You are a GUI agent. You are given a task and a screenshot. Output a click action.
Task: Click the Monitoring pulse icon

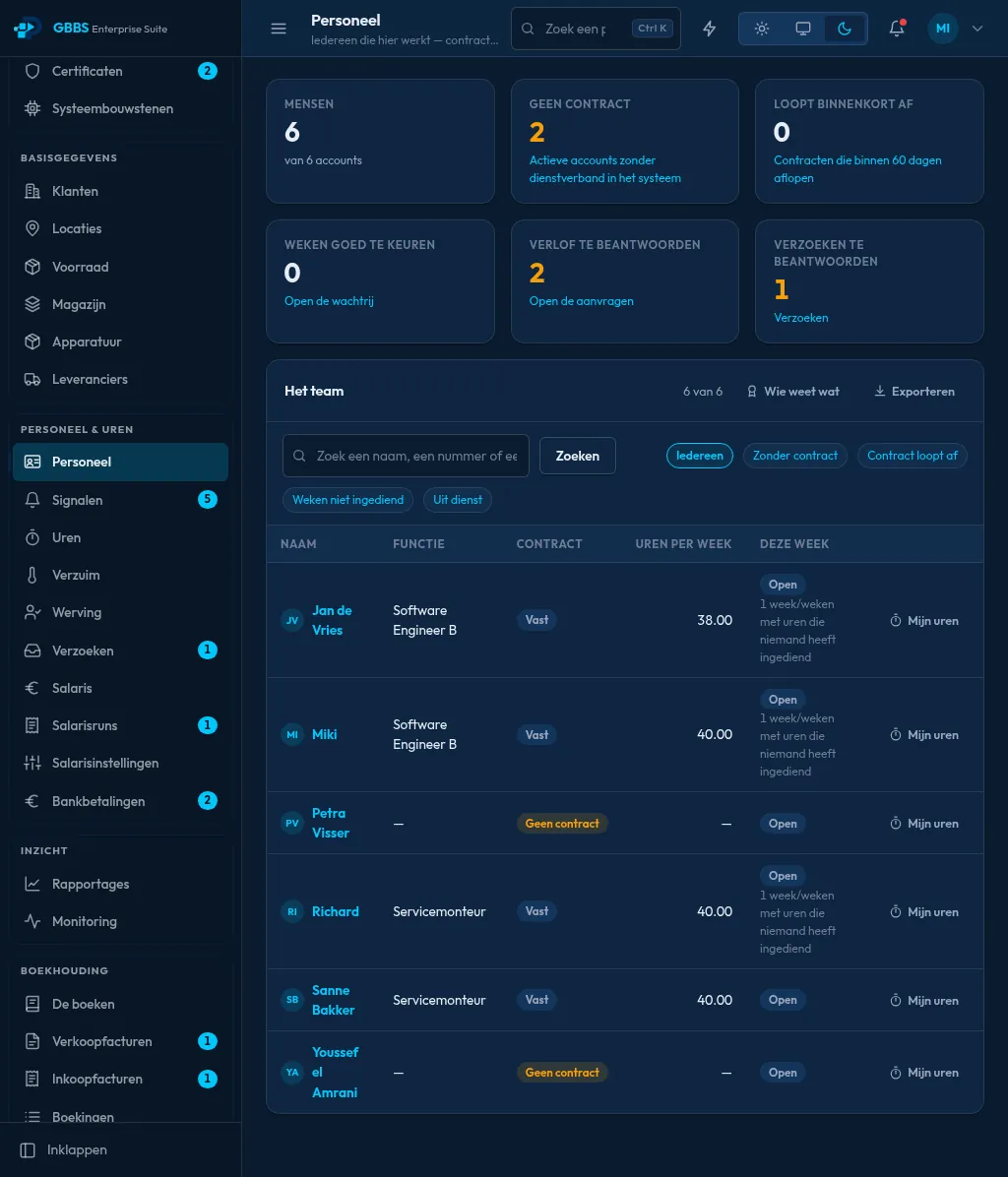(32, 921)
